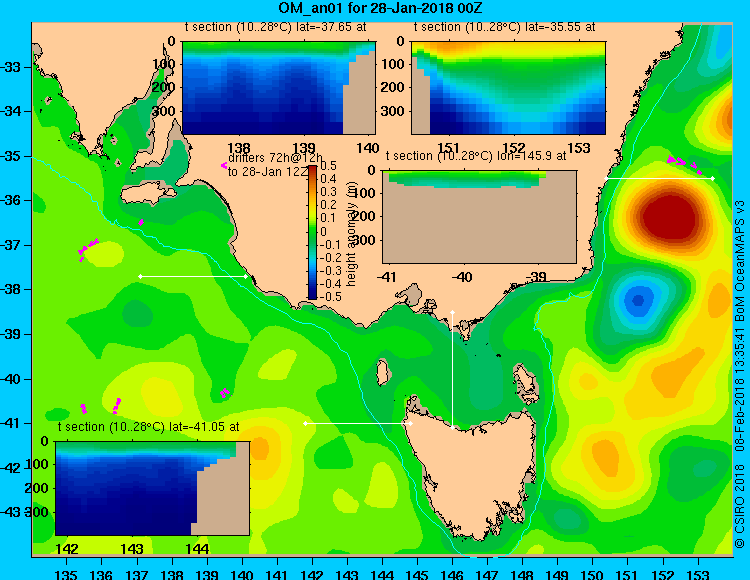Open the lat=-35.55 temperature section inset
Image resolution: width=750 pixels, height=580 pixels.
point(508,88)
